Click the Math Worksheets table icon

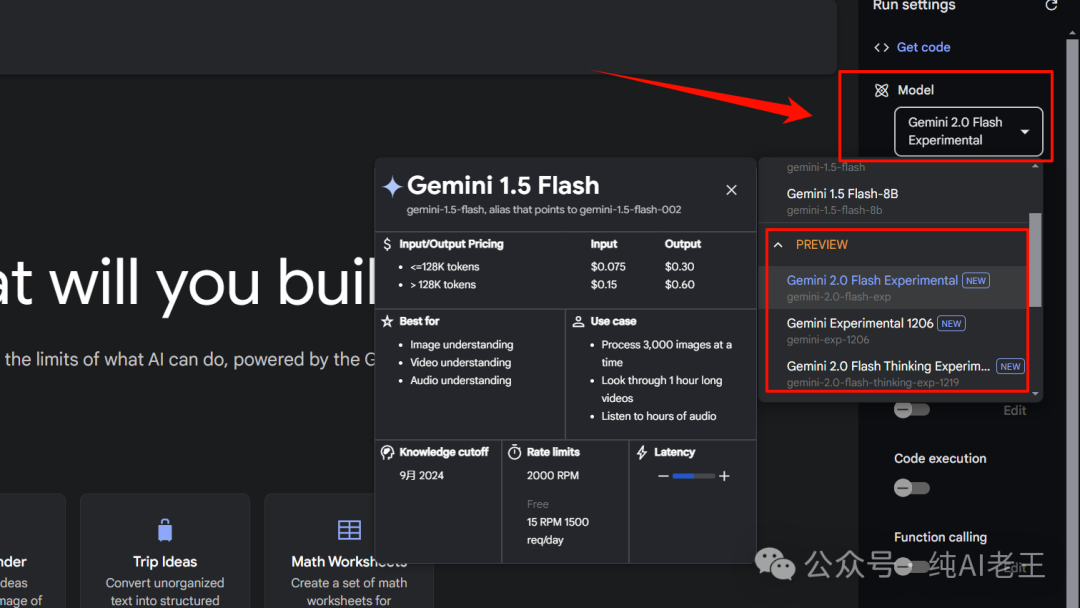click(349, 530)
